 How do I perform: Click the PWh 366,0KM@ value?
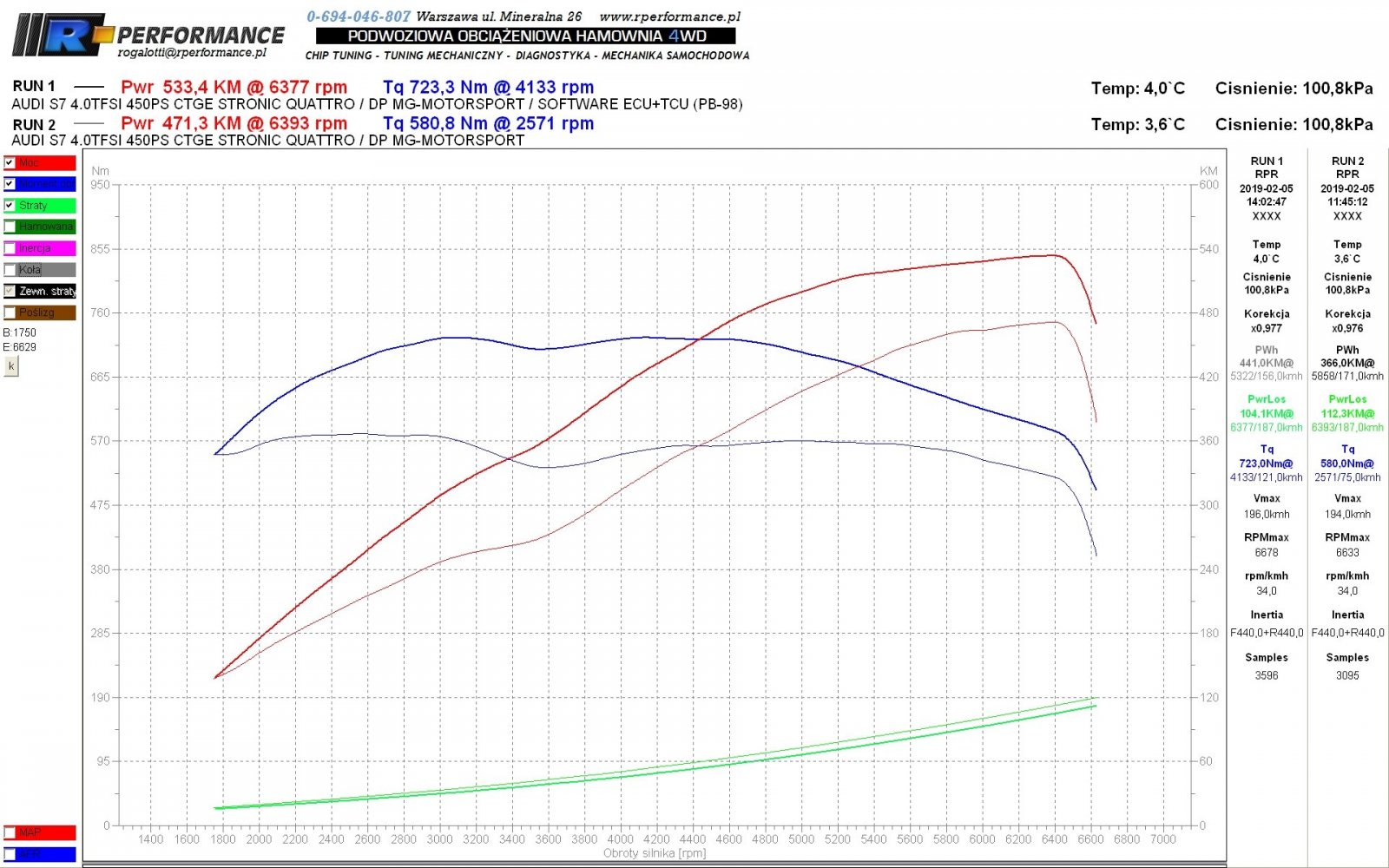click(1347, 363)
